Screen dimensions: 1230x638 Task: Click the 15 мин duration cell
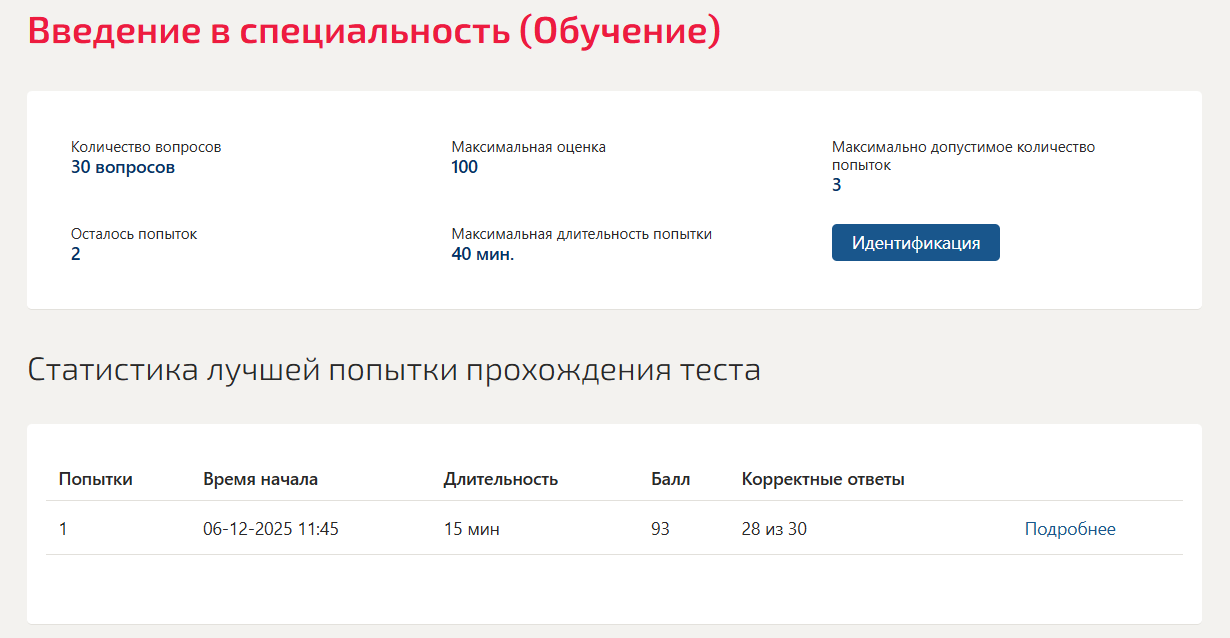pyautogui.click(x=472, y=529)
